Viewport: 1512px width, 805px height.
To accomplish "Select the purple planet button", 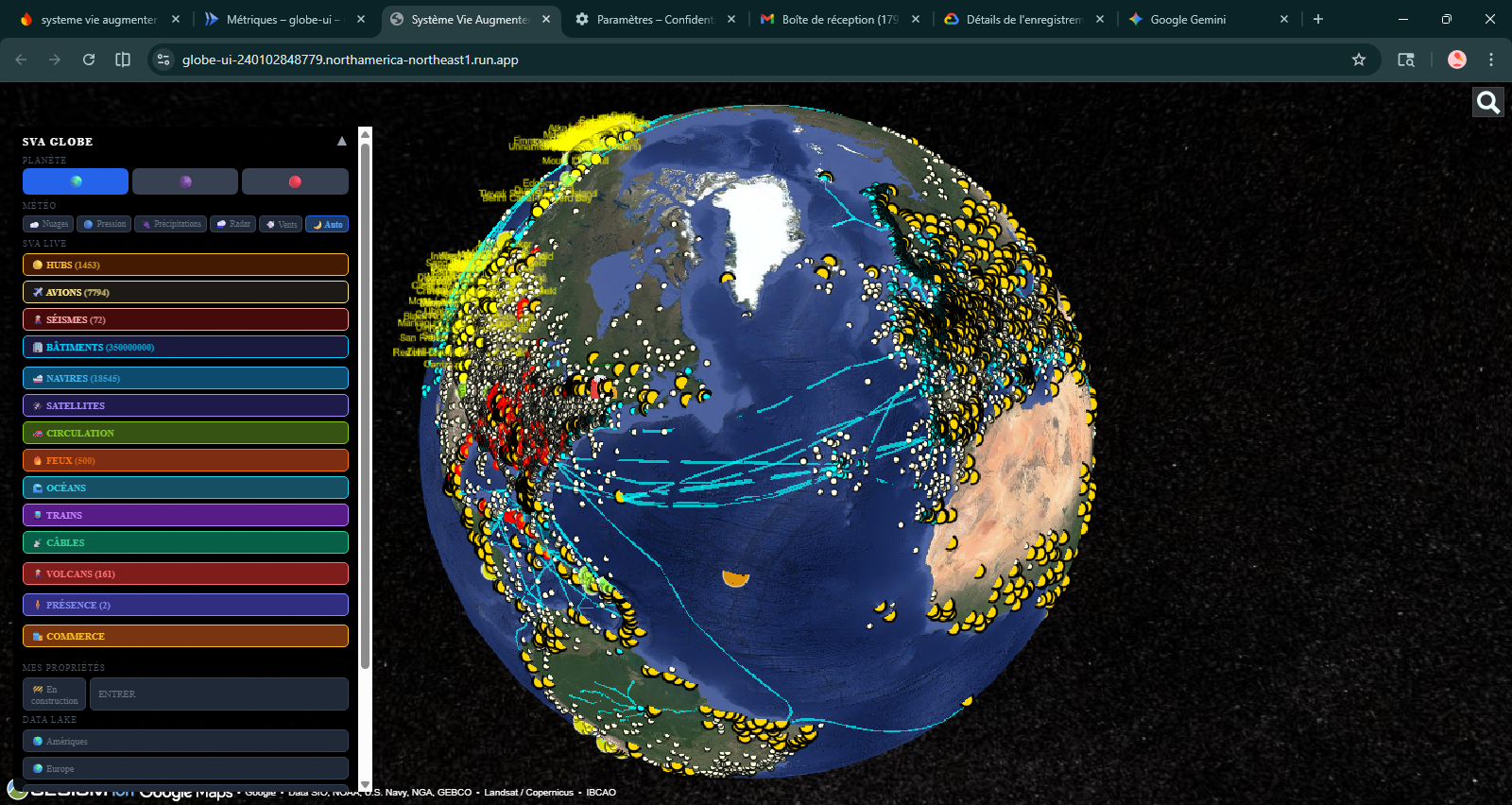I will pyautogui.click(x=185, y=181).
